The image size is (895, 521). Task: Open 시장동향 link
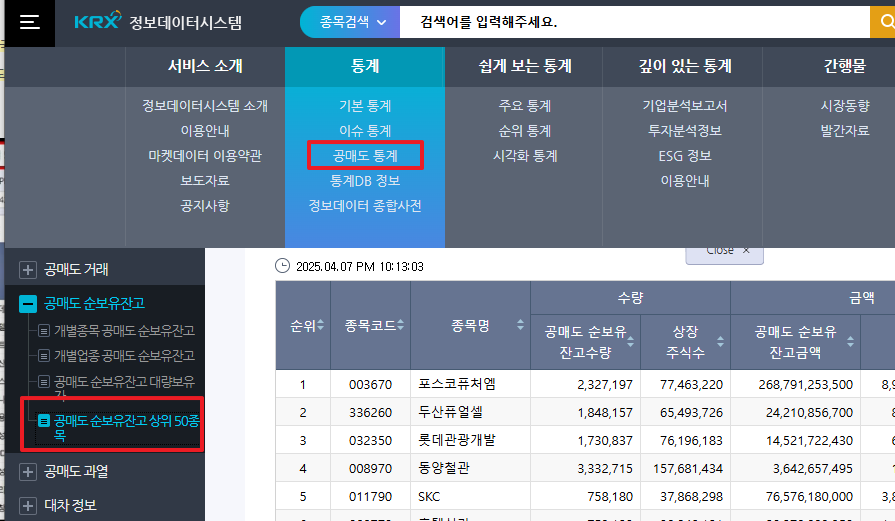coord(844,106)
